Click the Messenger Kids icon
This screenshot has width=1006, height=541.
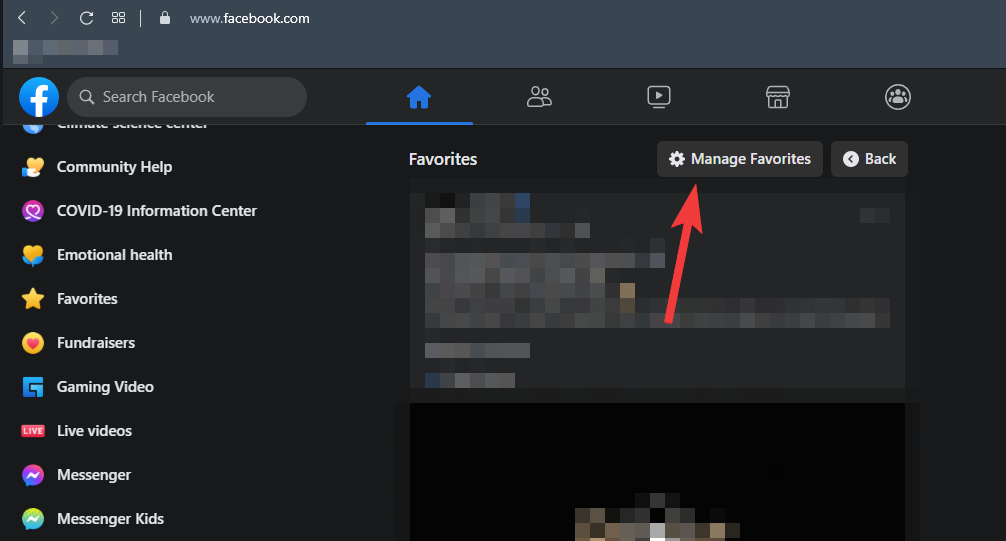(33, 519)
